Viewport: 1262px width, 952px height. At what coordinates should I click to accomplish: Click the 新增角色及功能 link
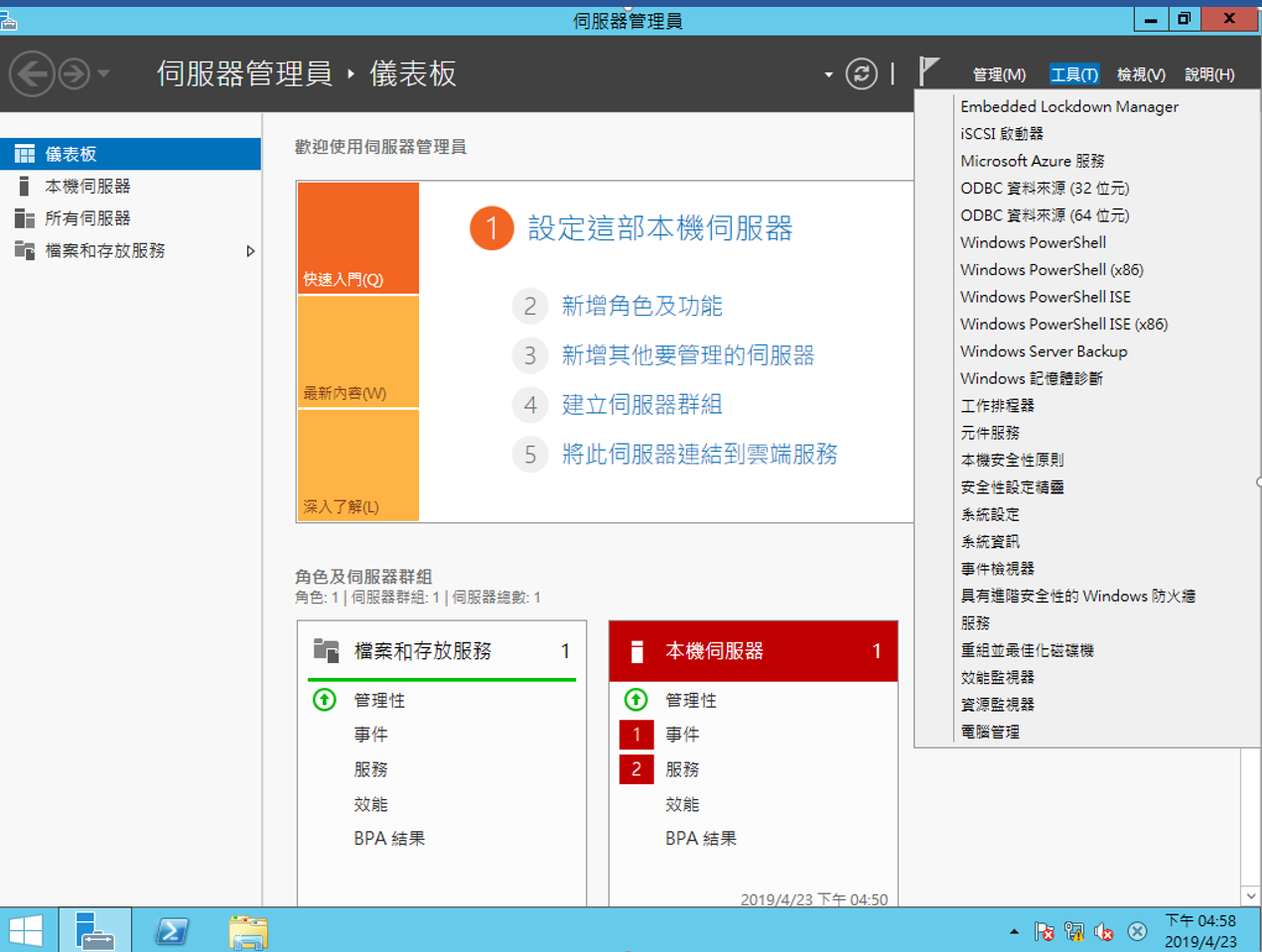tap(642, 306)
